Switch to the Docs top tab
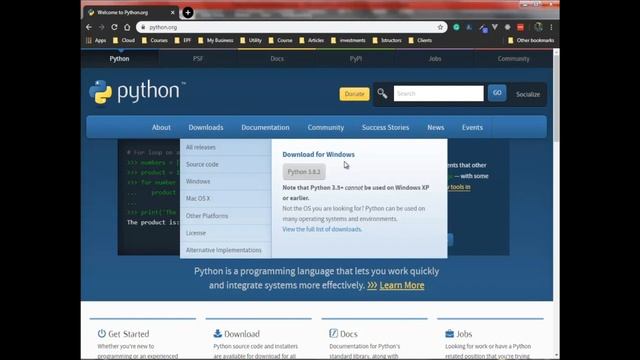Screen dimensions: 640x360 tap(277, 59)
